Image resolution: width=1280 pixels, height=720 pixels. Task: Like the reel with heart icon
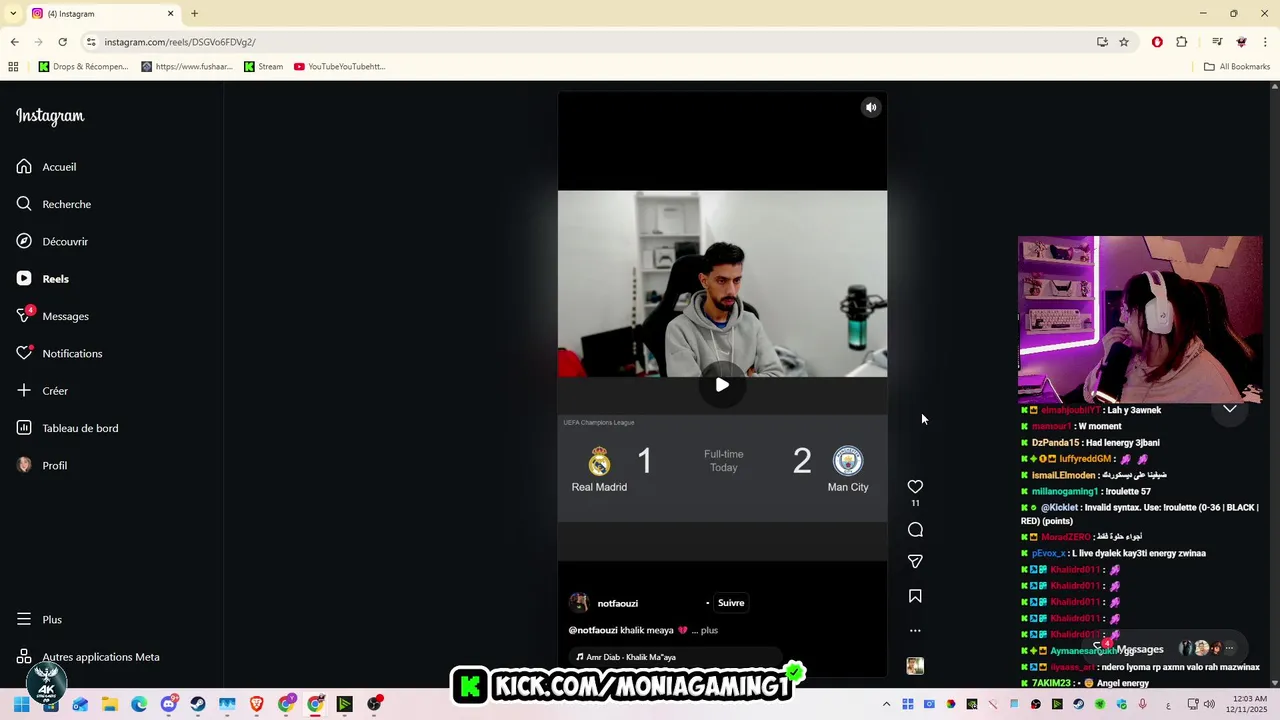[x=915, y=487]
